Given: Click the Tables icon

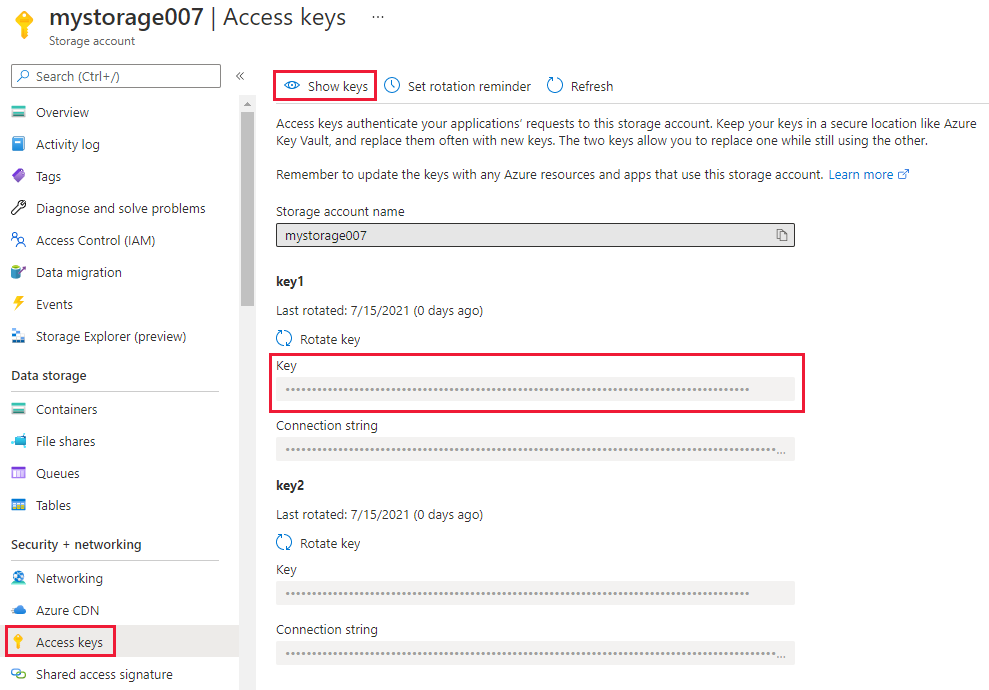Looking at the screenshot, I should tap(19, 505).
